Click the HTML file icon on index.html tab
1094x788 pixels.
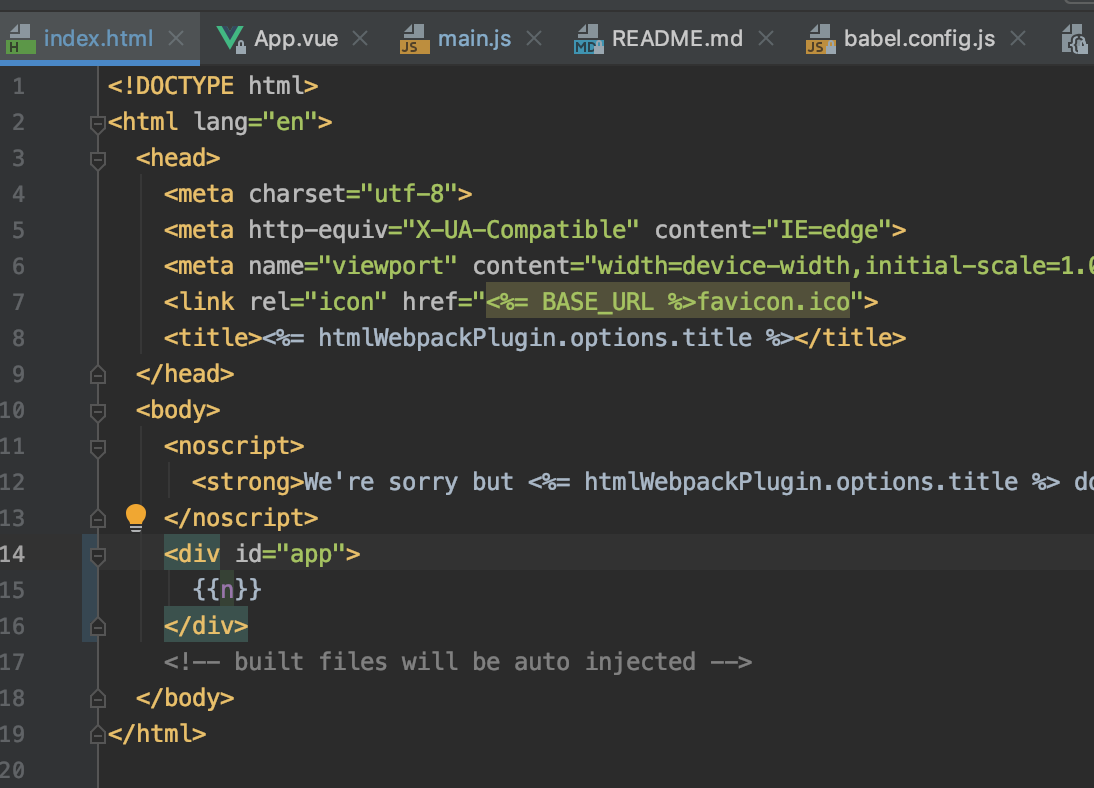[20, 39]
